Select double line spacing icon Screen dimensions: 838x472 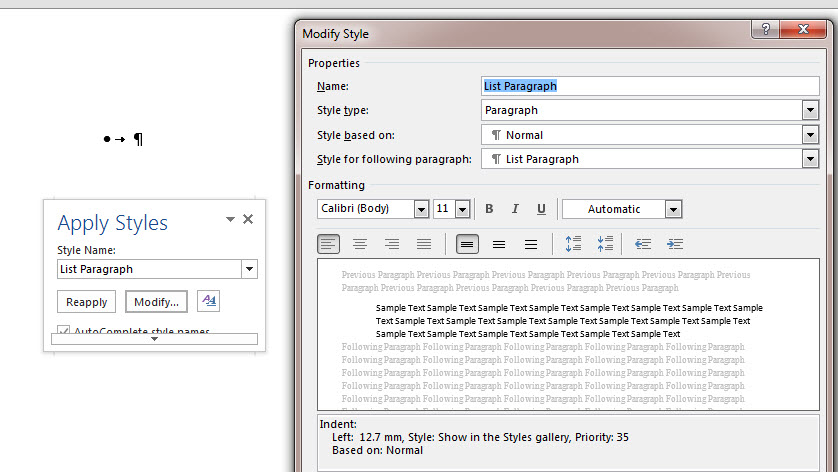(x=531, y=244)
